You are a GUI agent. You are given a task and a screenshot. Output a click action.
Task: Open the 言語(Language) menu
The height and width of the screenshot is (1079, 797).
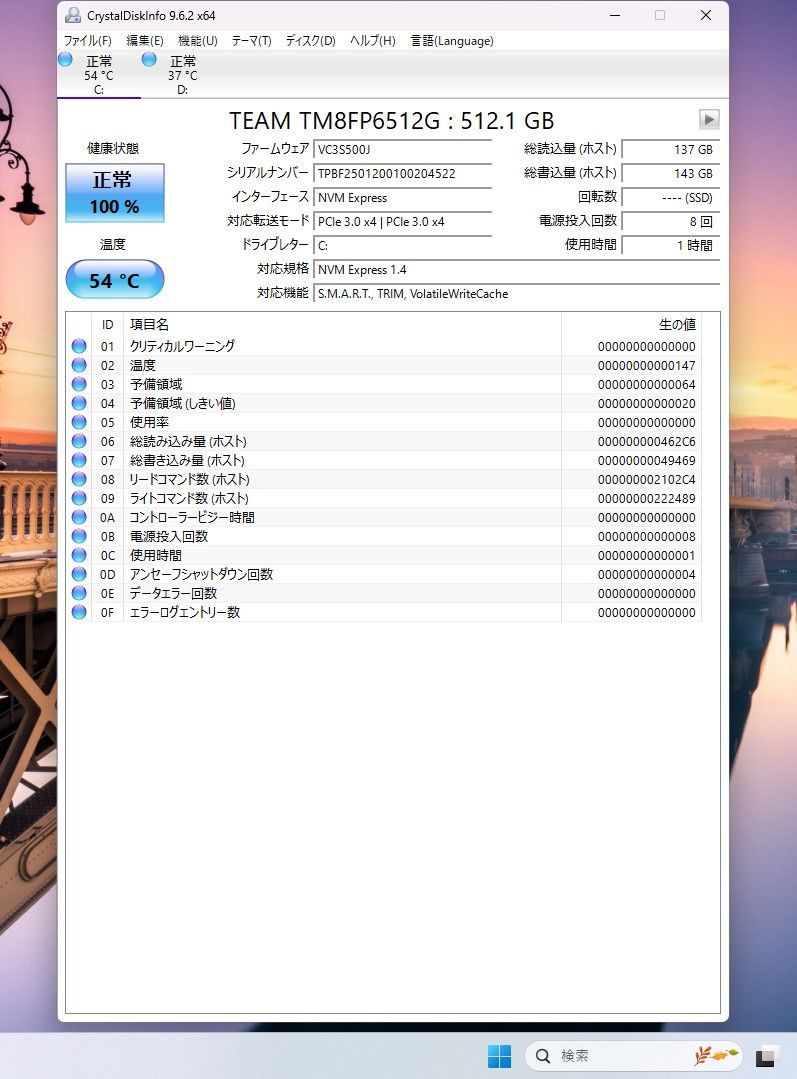pos(452,41)
